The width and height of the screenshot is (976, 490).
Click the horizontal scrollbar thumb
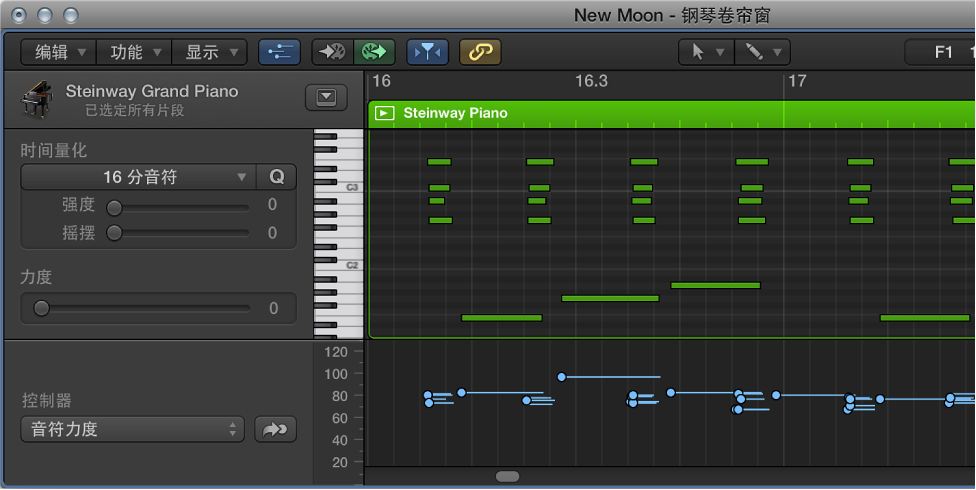507,477
